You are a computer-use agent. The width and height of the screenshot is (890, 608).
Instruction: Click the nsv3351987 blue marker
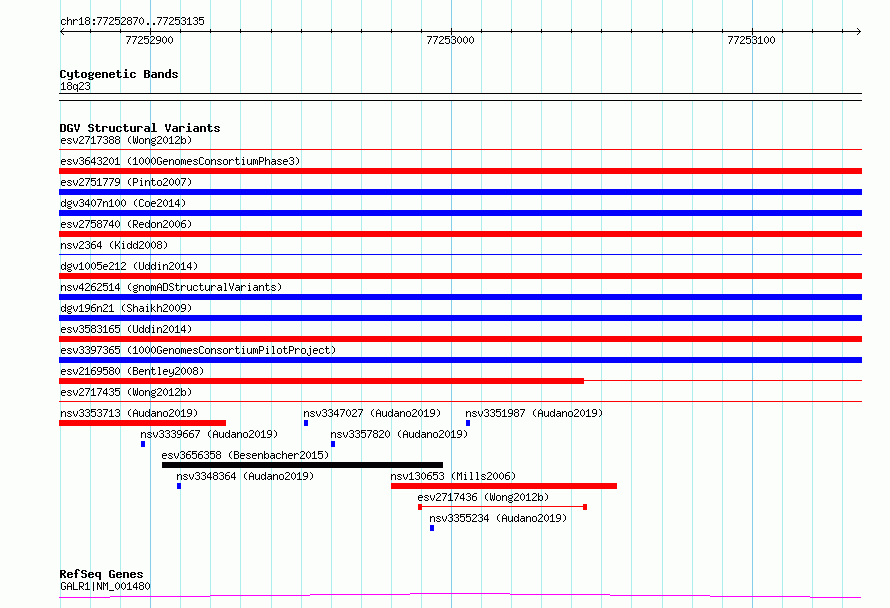pos(468,423)
